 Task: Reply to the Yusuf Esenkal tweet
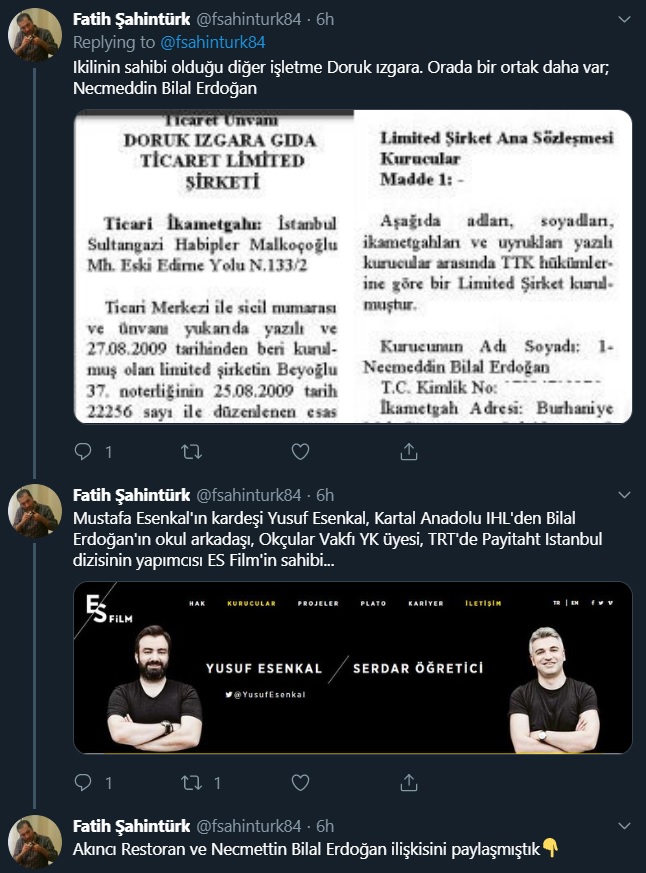[83, 783]
